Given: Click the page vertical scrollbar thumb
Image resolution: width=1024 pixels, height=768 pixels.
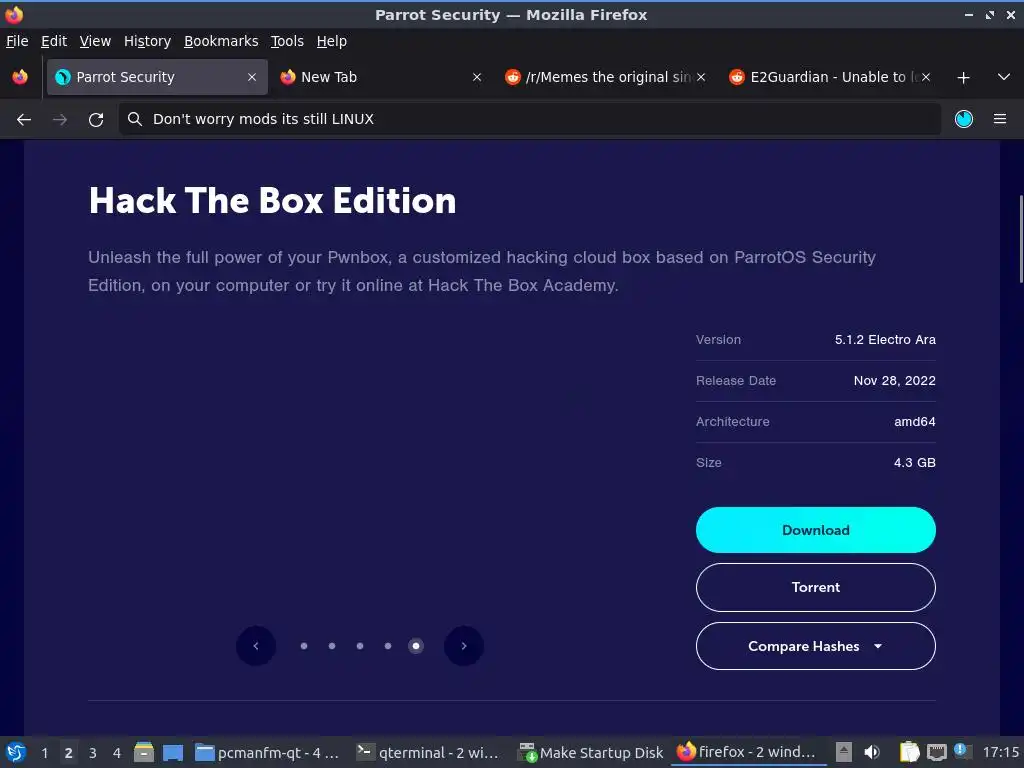Looking at the screenshot, I should 1021,238.
